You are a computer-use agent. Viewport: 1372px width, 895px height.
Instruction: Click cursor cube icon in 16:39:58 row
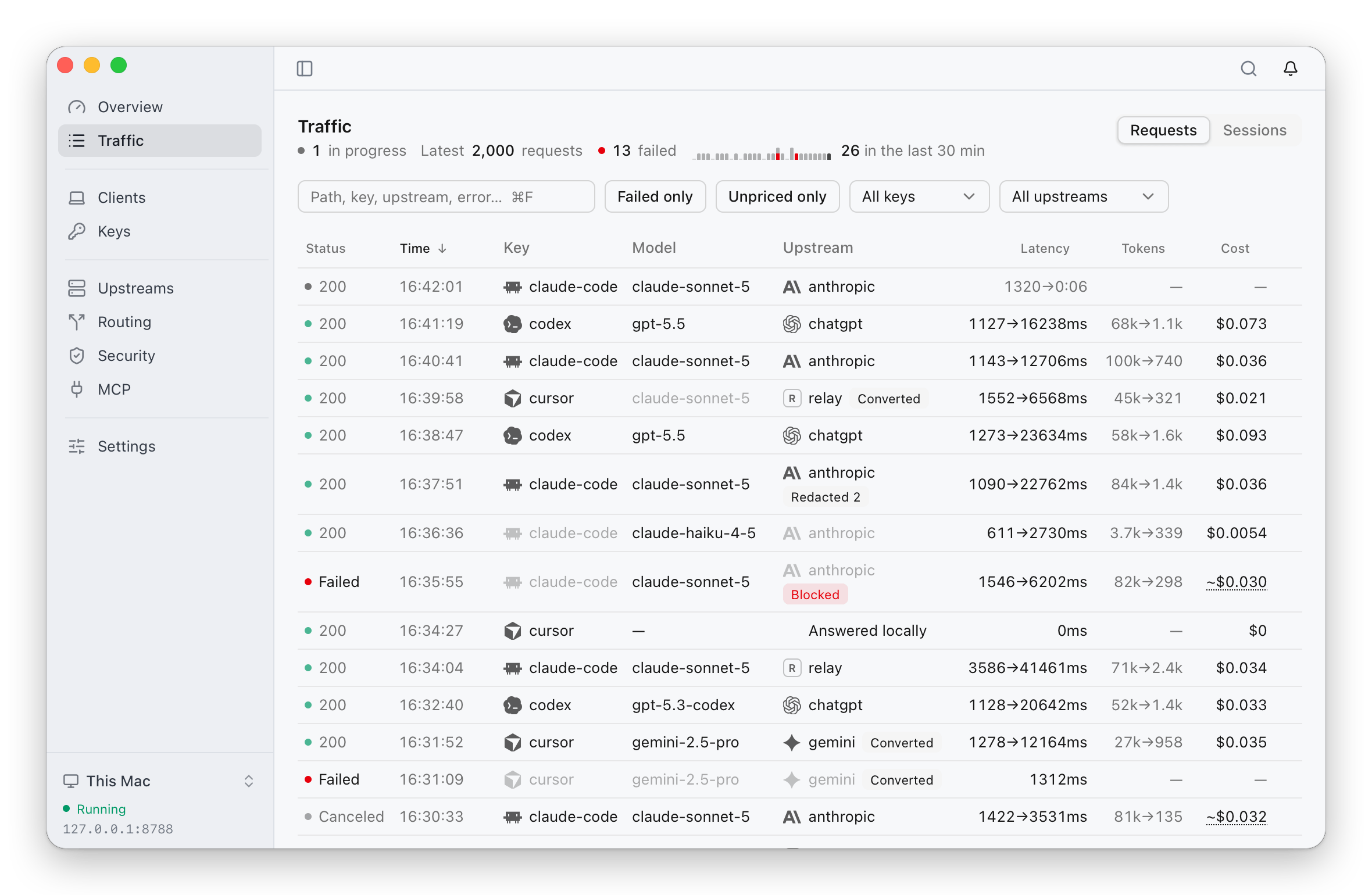click(513, 398)
